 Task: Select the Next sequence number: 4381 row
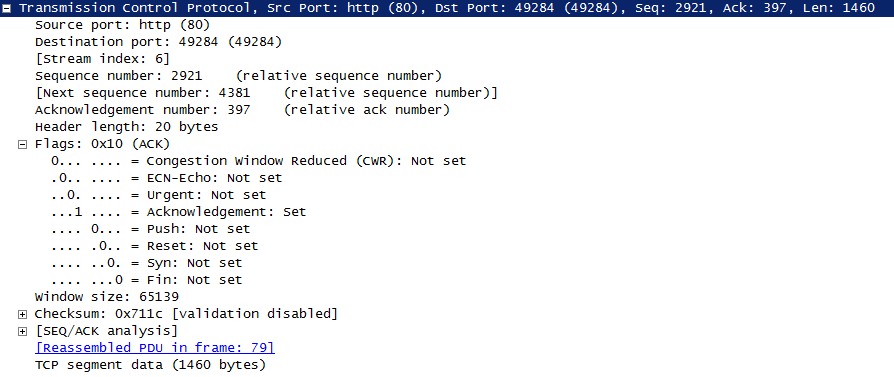[266, 93]
